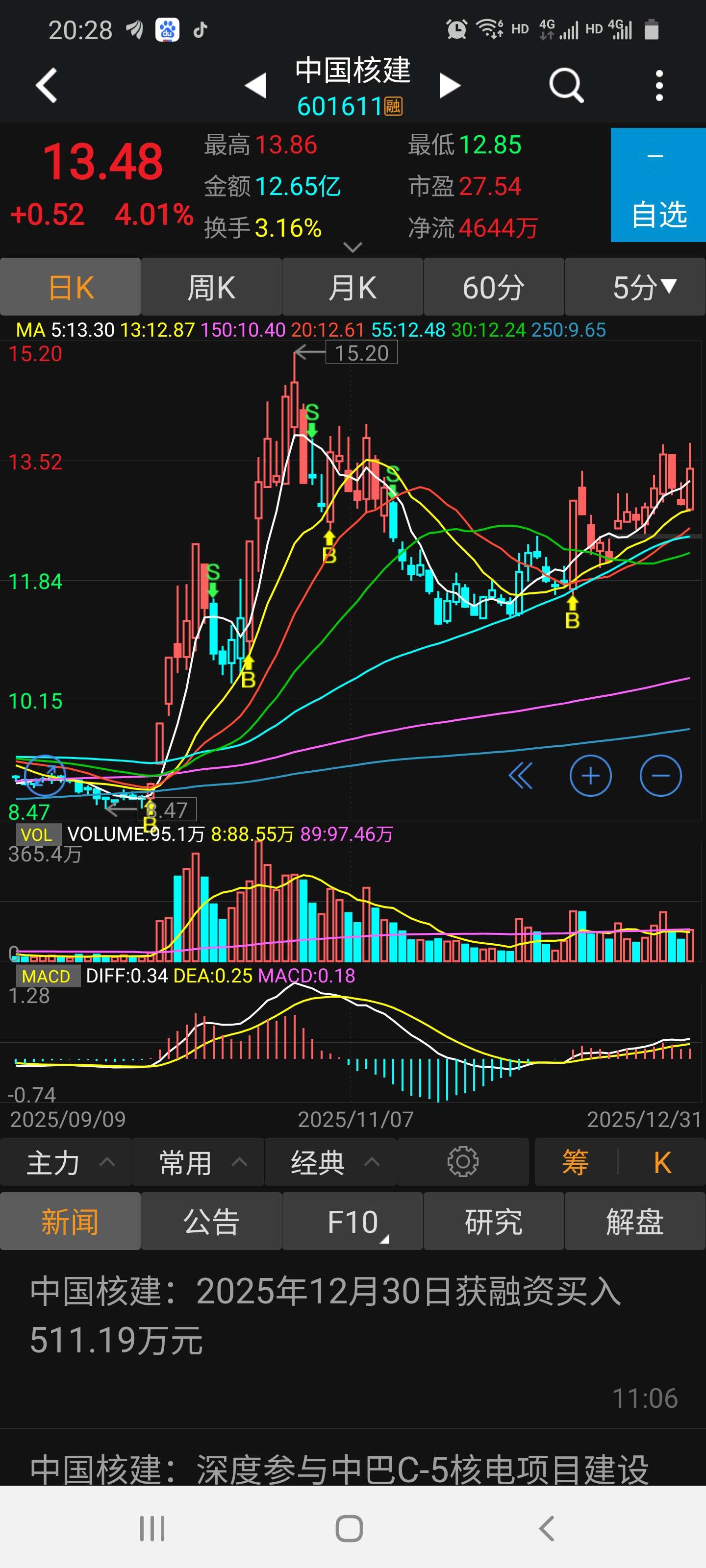The width and height of the screenshot is (706, 1568).
Task: Remove stock from 自选 watchlist
Action: click(x=658, y=185)
